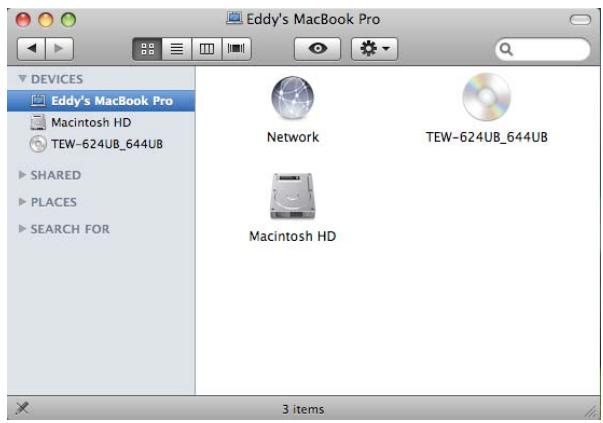The width and height of the screenshot is (603, 423).
Task: Click the laptop icon in the title bar
Action: click(234, 18)
